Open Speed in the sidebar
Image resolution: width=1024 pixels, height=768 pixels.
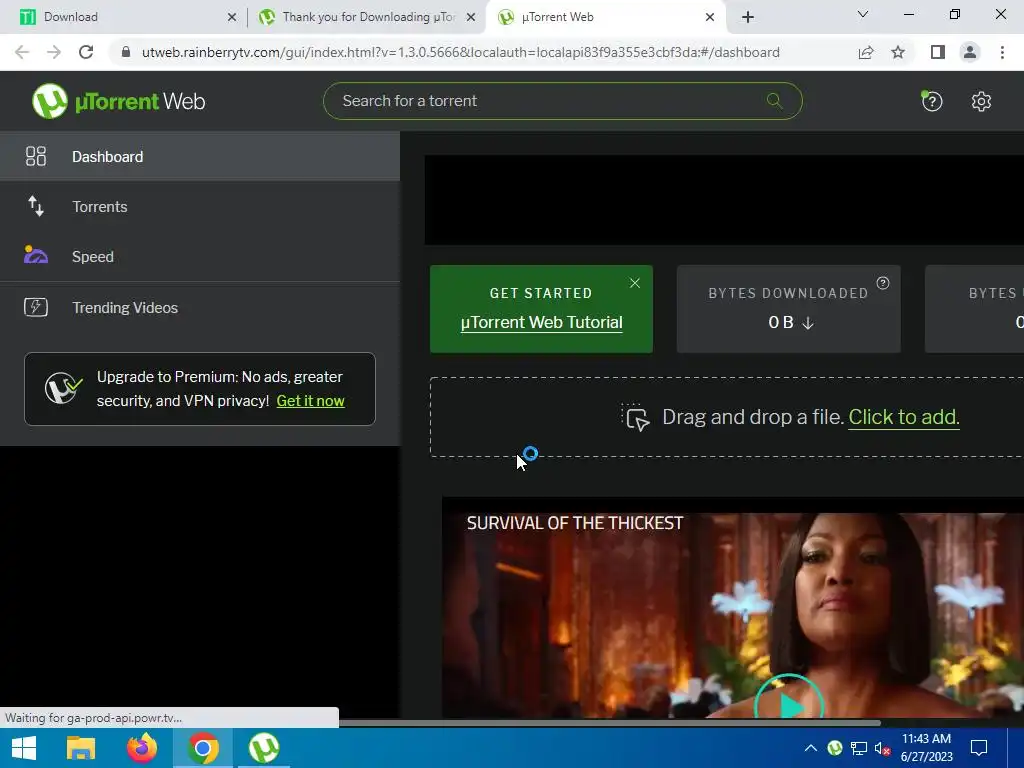[200, 257]
